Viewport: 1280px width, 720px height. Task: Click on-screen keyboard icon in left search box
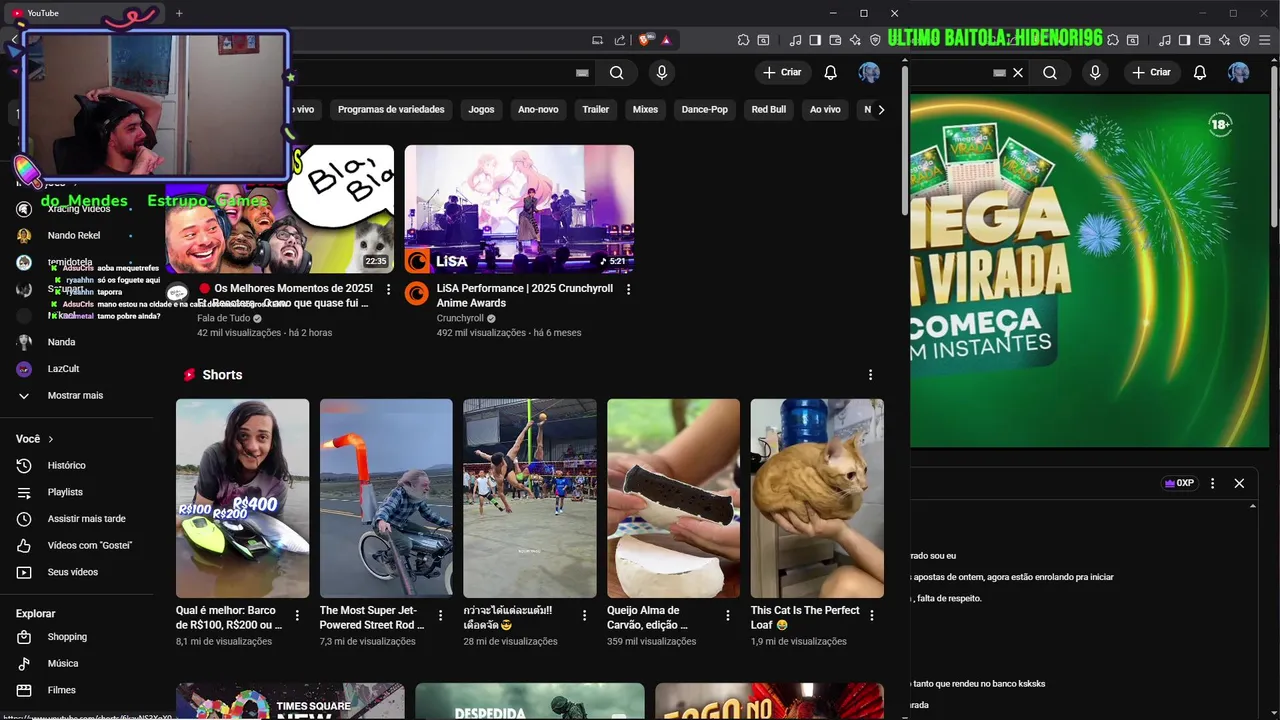tap(582, 73)
